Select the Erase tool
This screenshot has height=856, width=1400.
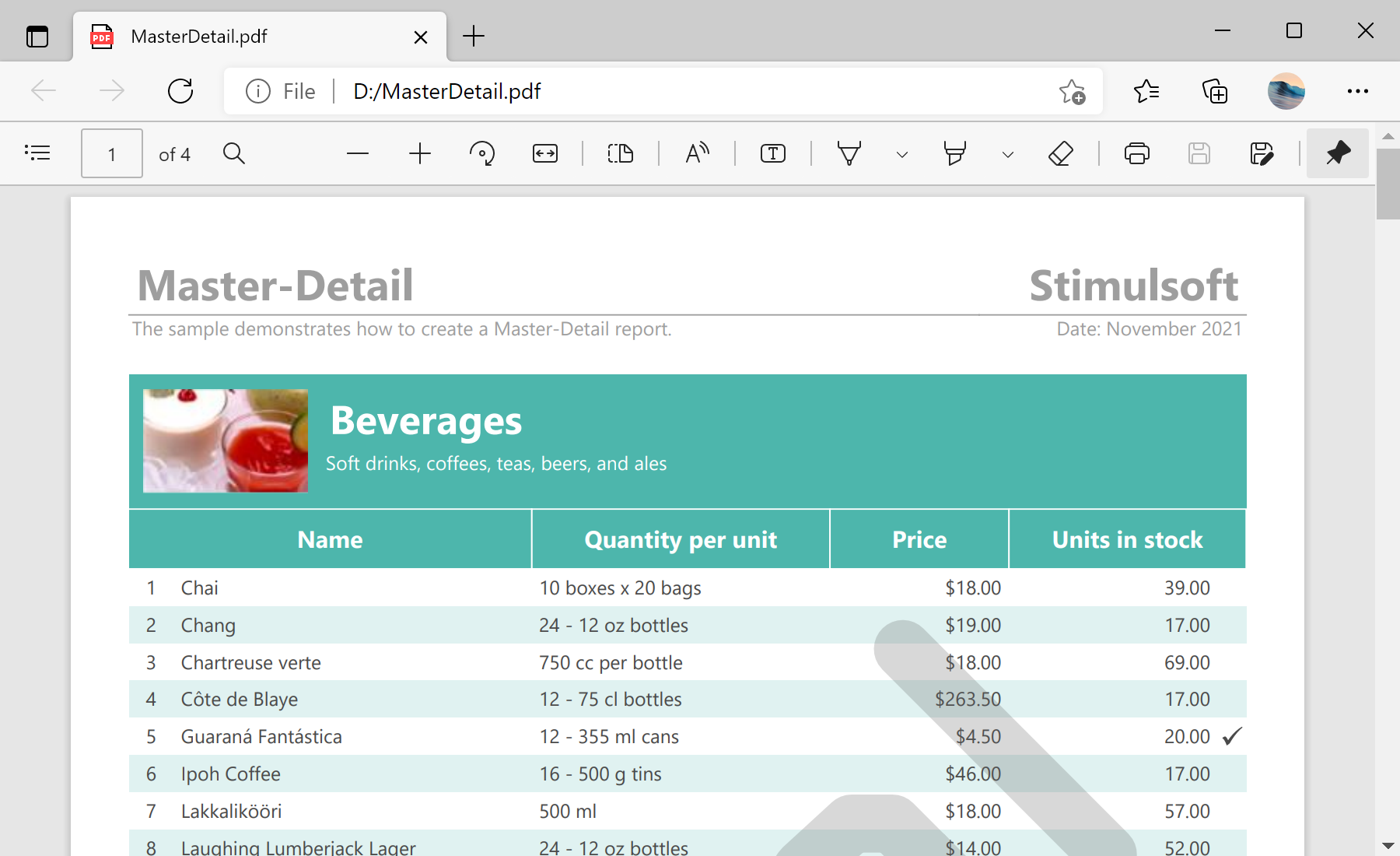tap(1061, 153)
